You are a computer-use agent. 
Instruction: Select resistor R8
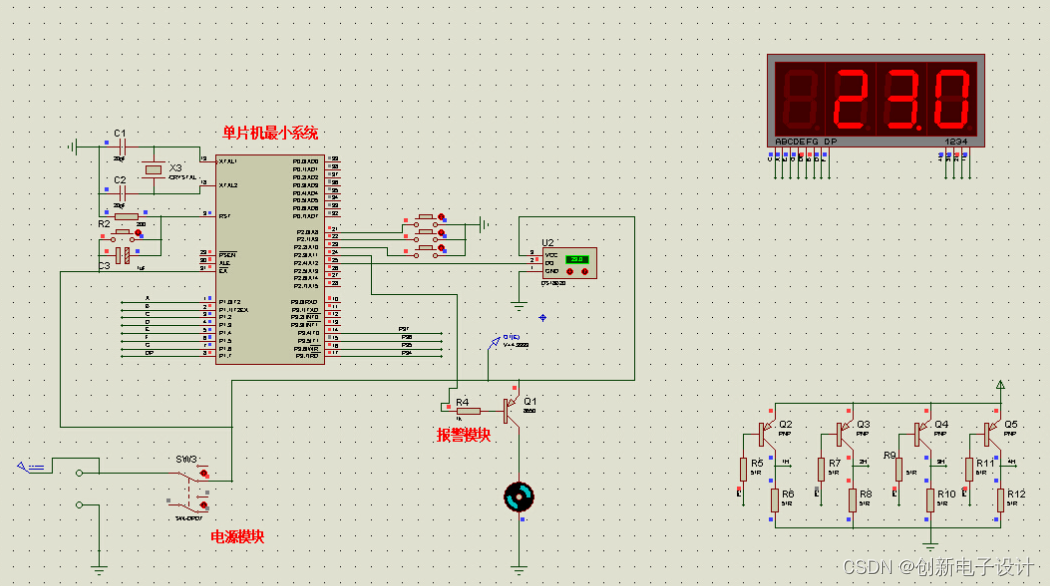point(852,500)
